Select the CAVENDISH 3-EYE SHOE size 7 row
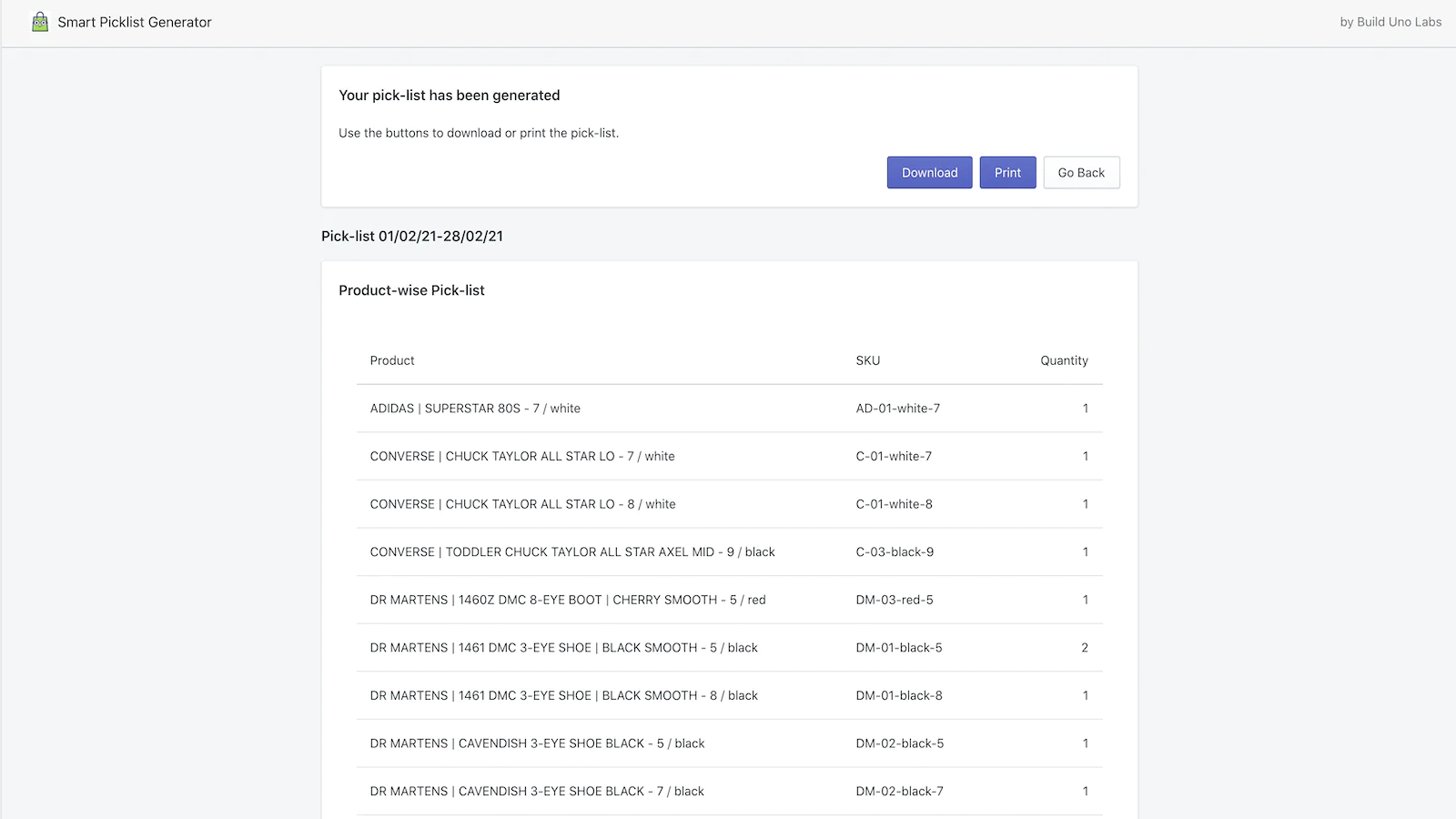Screen dimensions: 1456x819 click(x=536, y=791)
